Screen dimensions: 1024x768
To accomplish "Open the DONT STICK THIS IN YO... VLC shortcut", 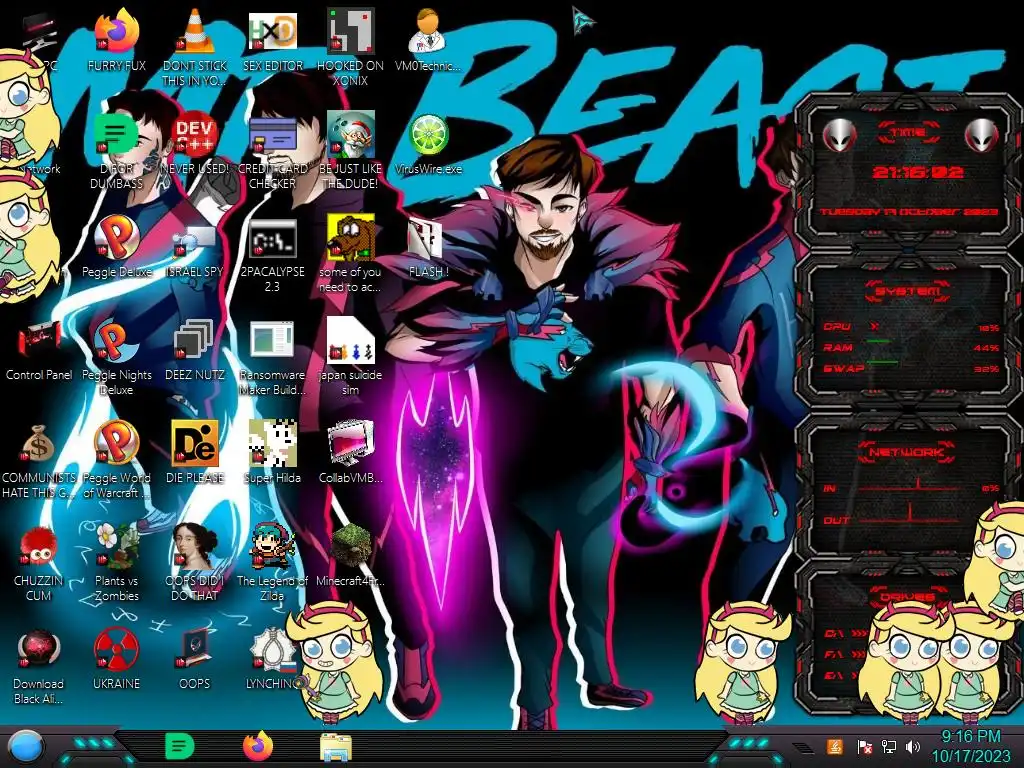I will (195, 31).
